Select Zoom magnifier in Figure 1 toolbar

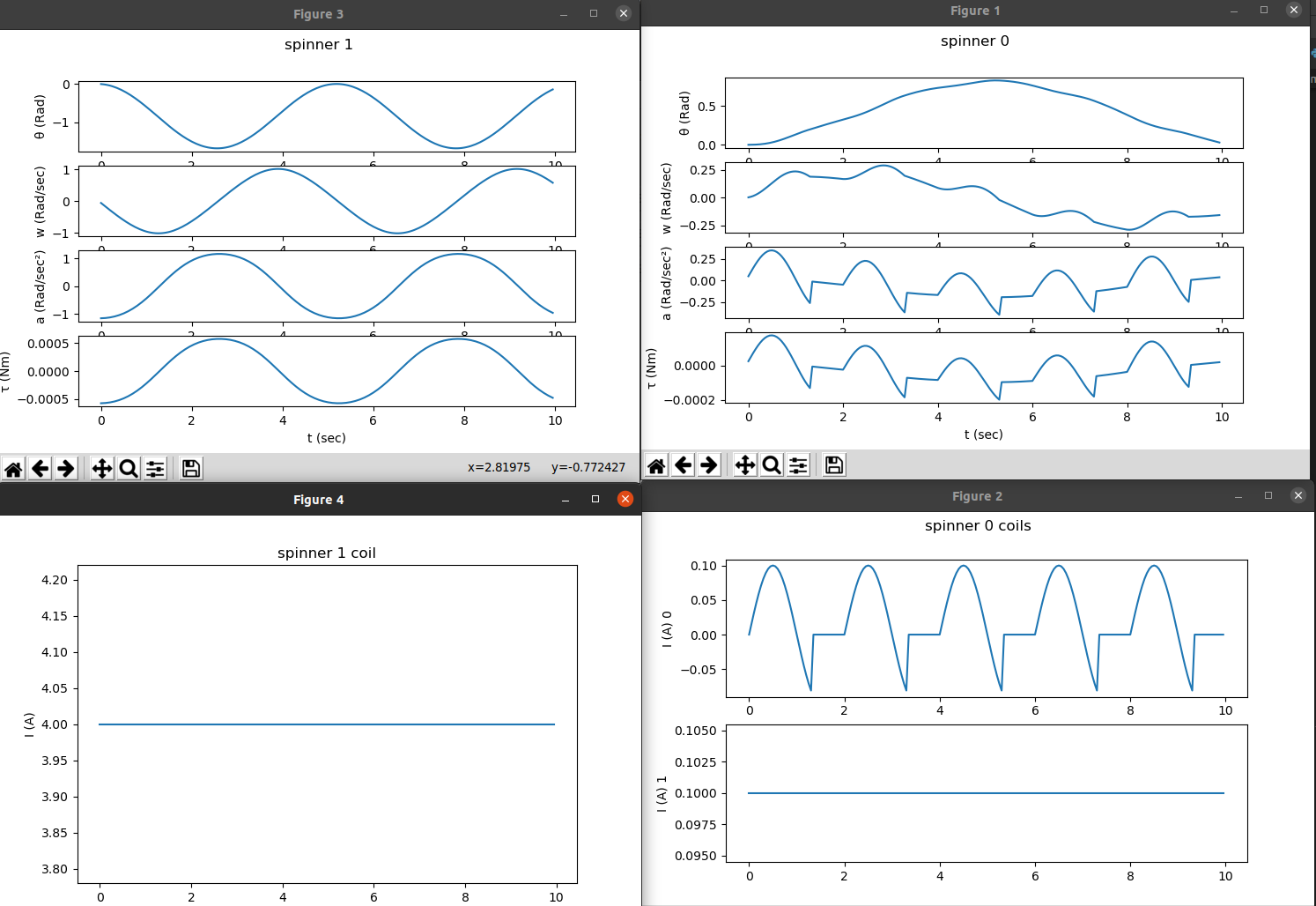(x=772, y=464)
